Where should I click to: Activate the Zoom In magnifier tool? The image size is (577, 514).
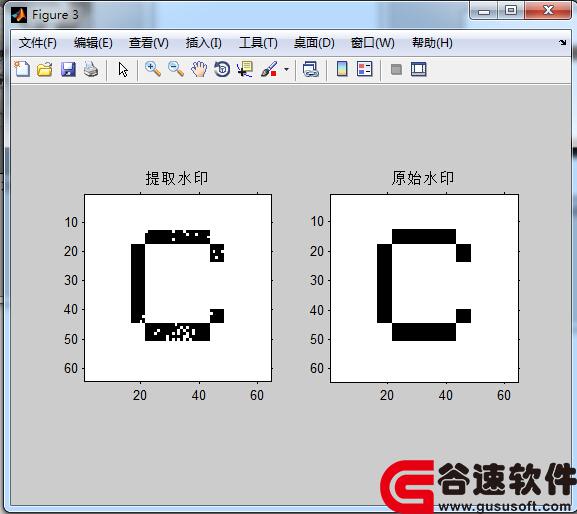[x=153, y=69]
